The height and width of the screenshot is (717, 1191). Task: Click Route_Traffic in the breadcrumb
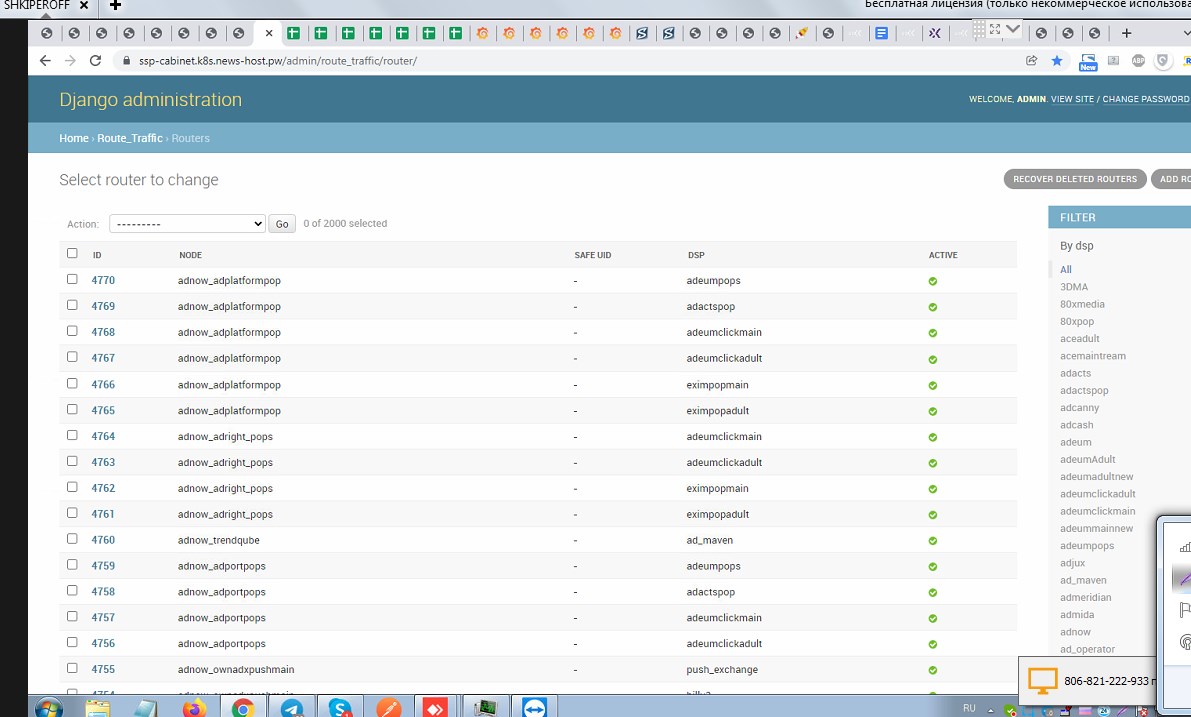[x=129, y=138]
